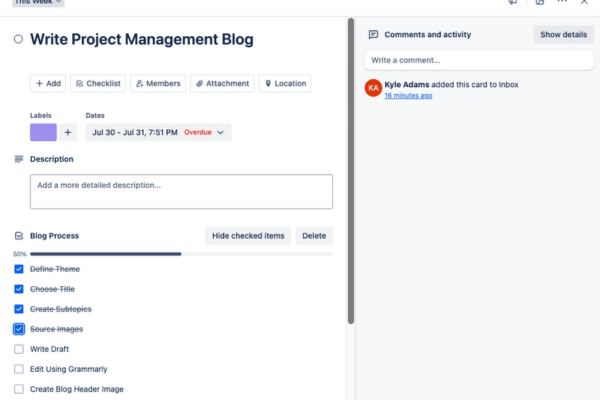Open the Members picker
Screen dimensions: 600x400
click(157, 84)
